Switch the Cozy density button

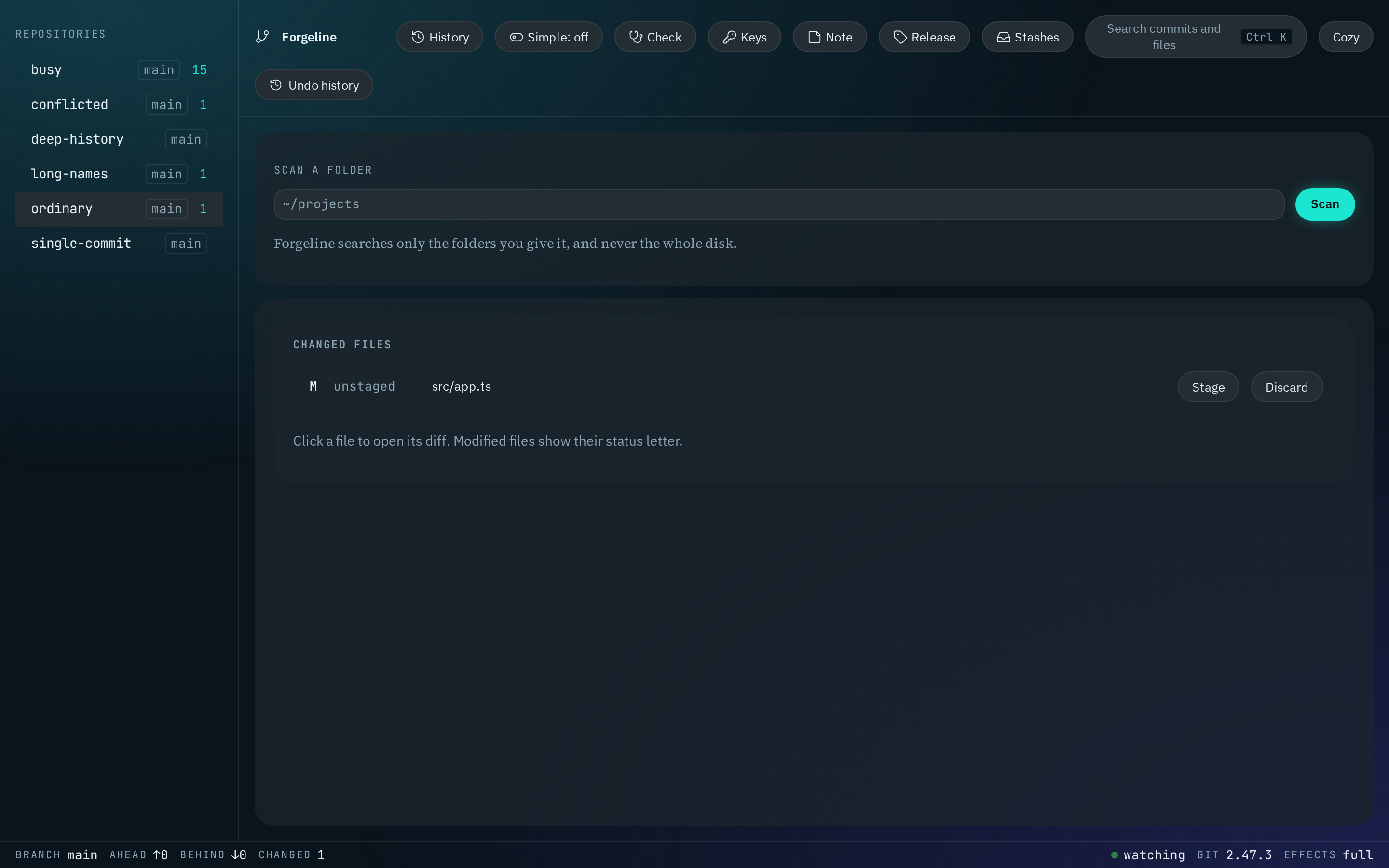pos(1346,37)
